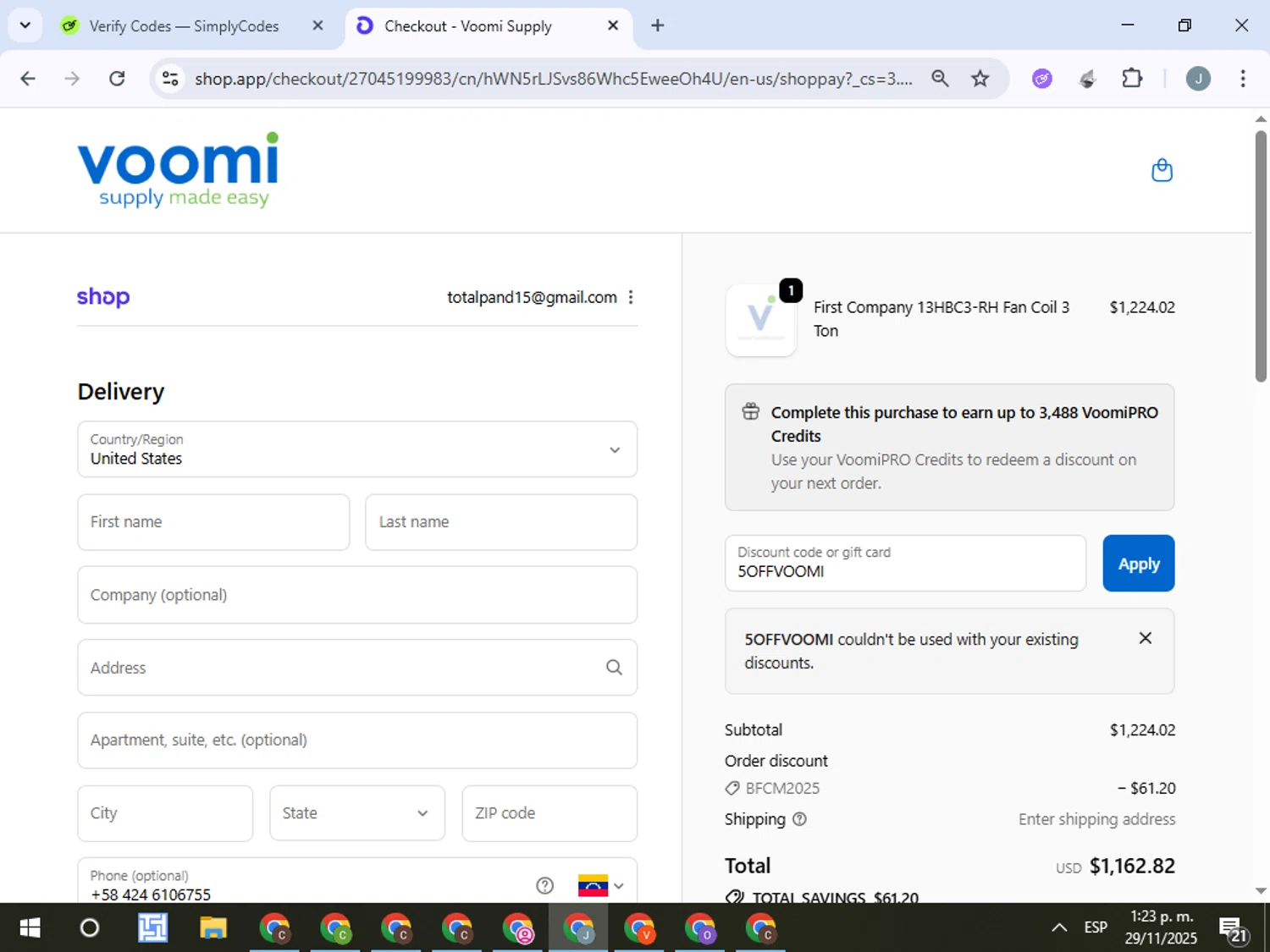
Task: Show hidden system tray icons
Action: pos(1058,928)
